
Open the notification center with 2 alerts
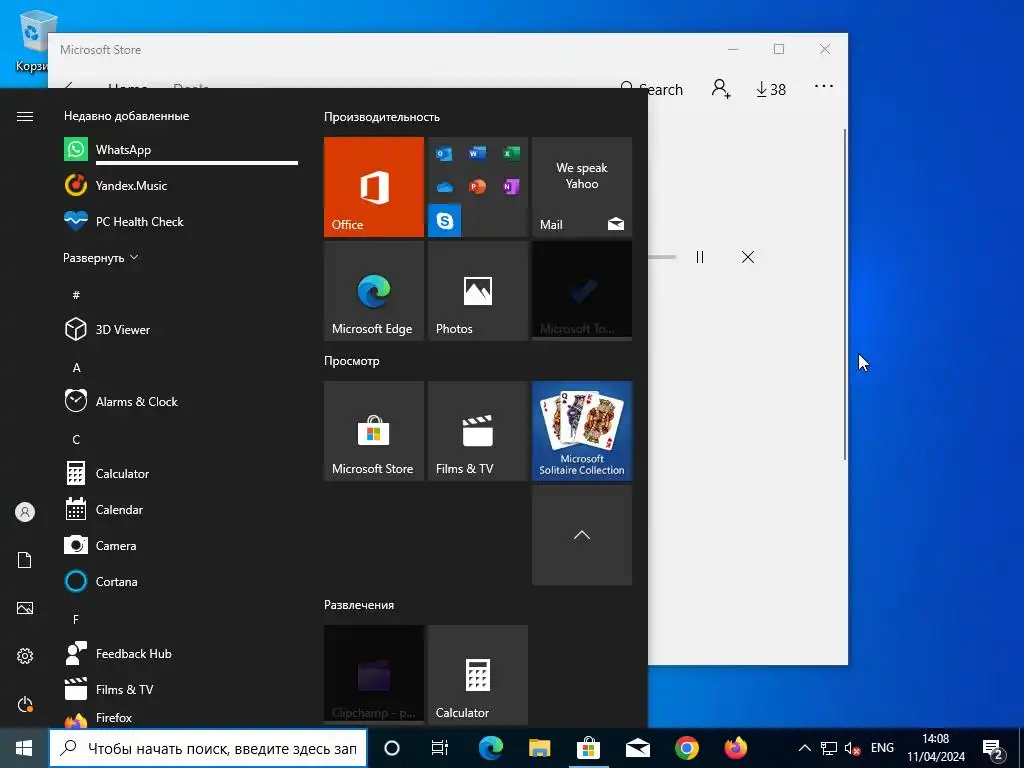coord(994,750)
